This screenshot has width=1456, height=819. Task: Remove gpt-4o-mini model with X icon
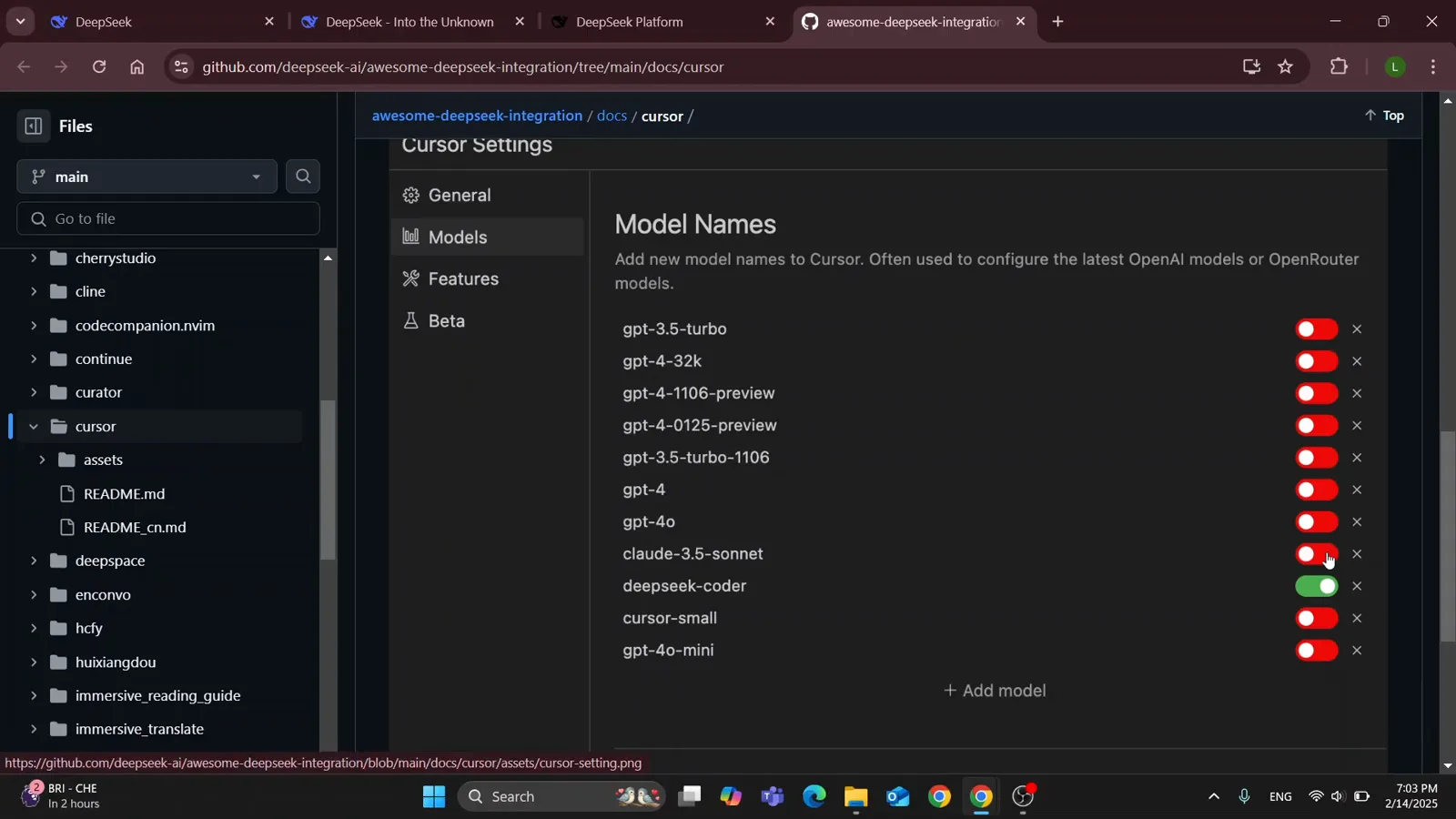coord(1357,651)
